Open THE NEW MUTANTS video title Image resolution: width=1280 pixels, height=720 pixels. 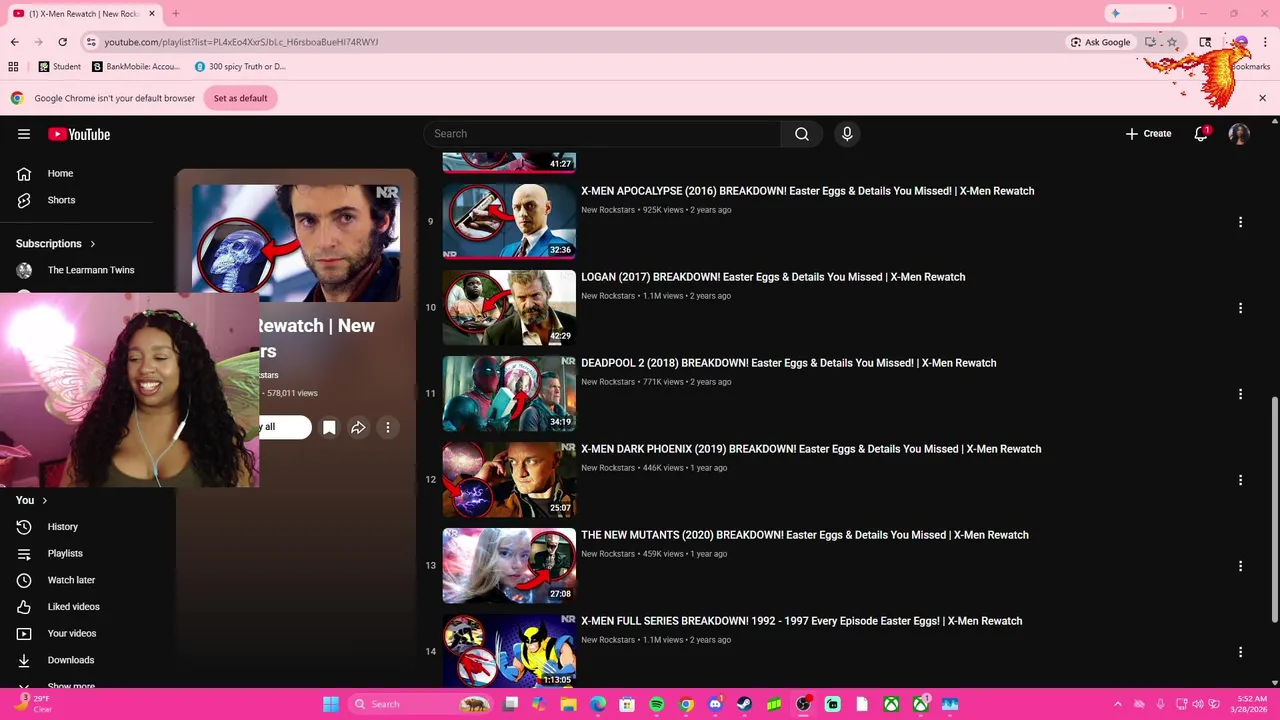(x=805, y=535)
